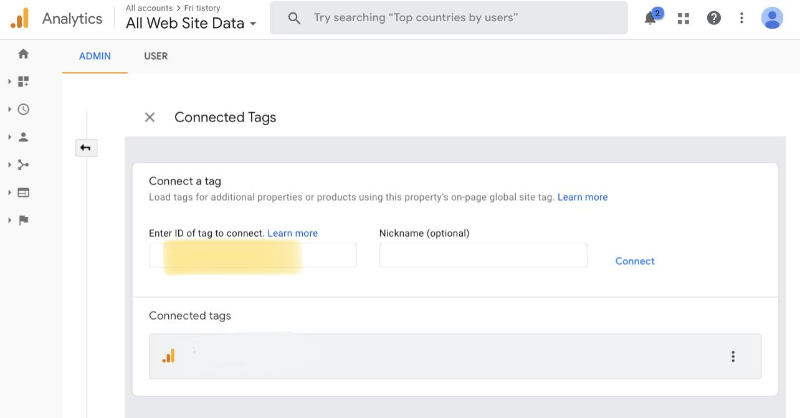This screenshot has height=418, width=800.
Task: Open the Google apps grid
Action: (684, 18)
